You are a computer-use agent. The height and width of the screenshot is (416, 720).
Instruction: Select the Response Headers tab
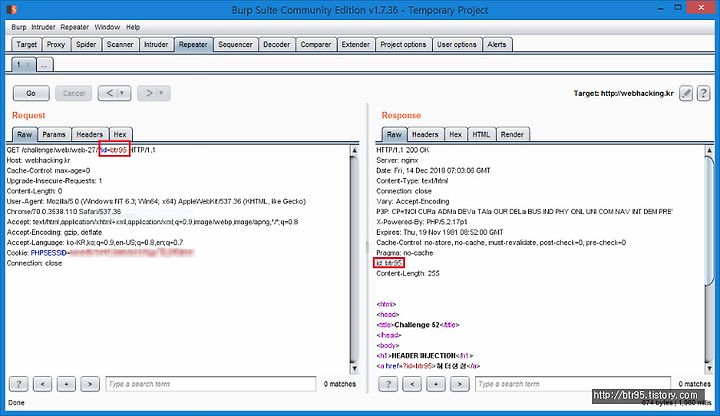click(425, 135)
